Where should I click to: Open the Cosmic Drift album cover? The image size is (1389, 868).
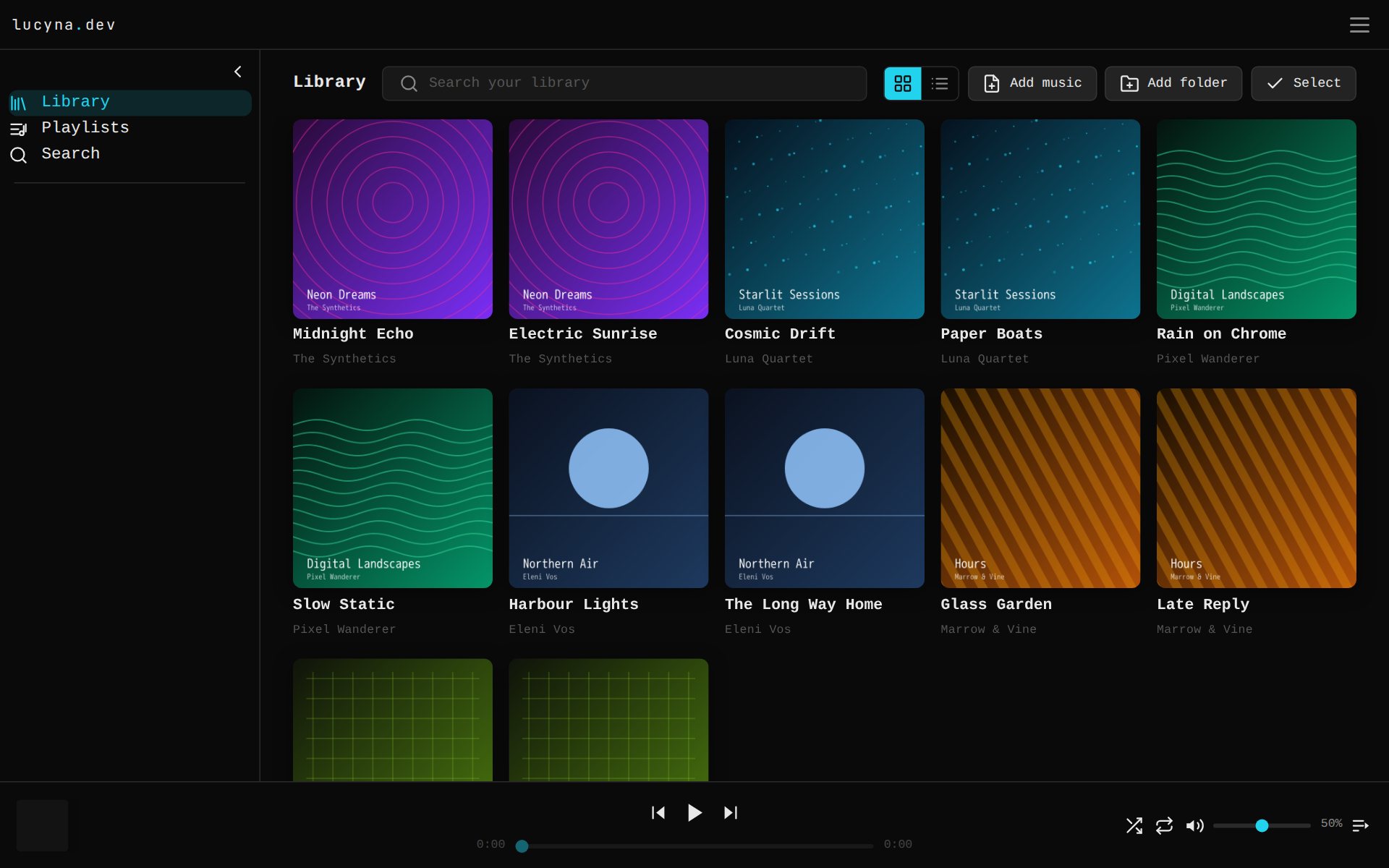pyautogui.click(x=825, y=219)
